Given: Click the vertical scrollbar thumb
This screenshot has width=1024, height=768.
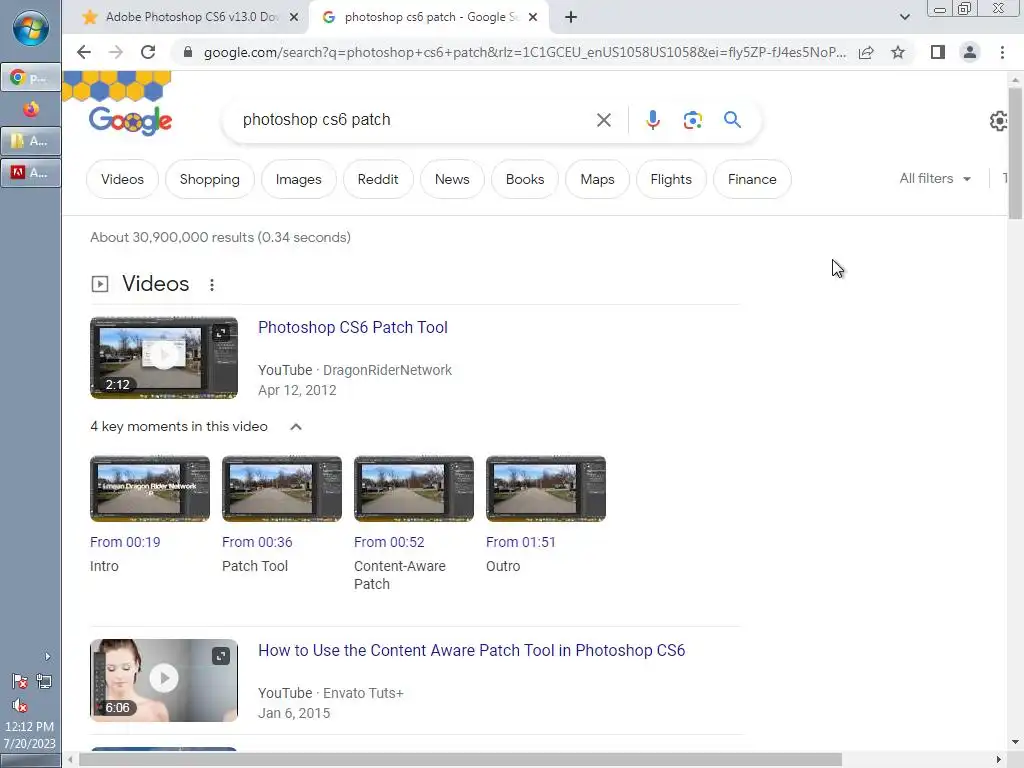Looking at the screenshot, I should [x=1015, y=153].
